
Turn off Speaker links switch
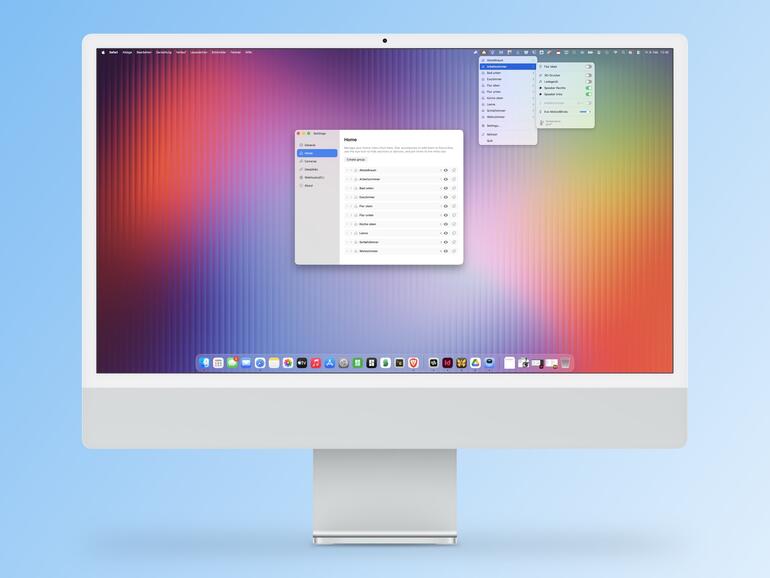click(588, 94)
